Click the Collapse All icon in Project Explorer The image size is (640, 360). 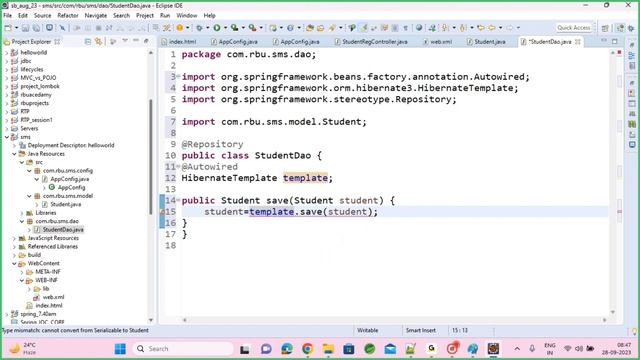coord(87,41)
